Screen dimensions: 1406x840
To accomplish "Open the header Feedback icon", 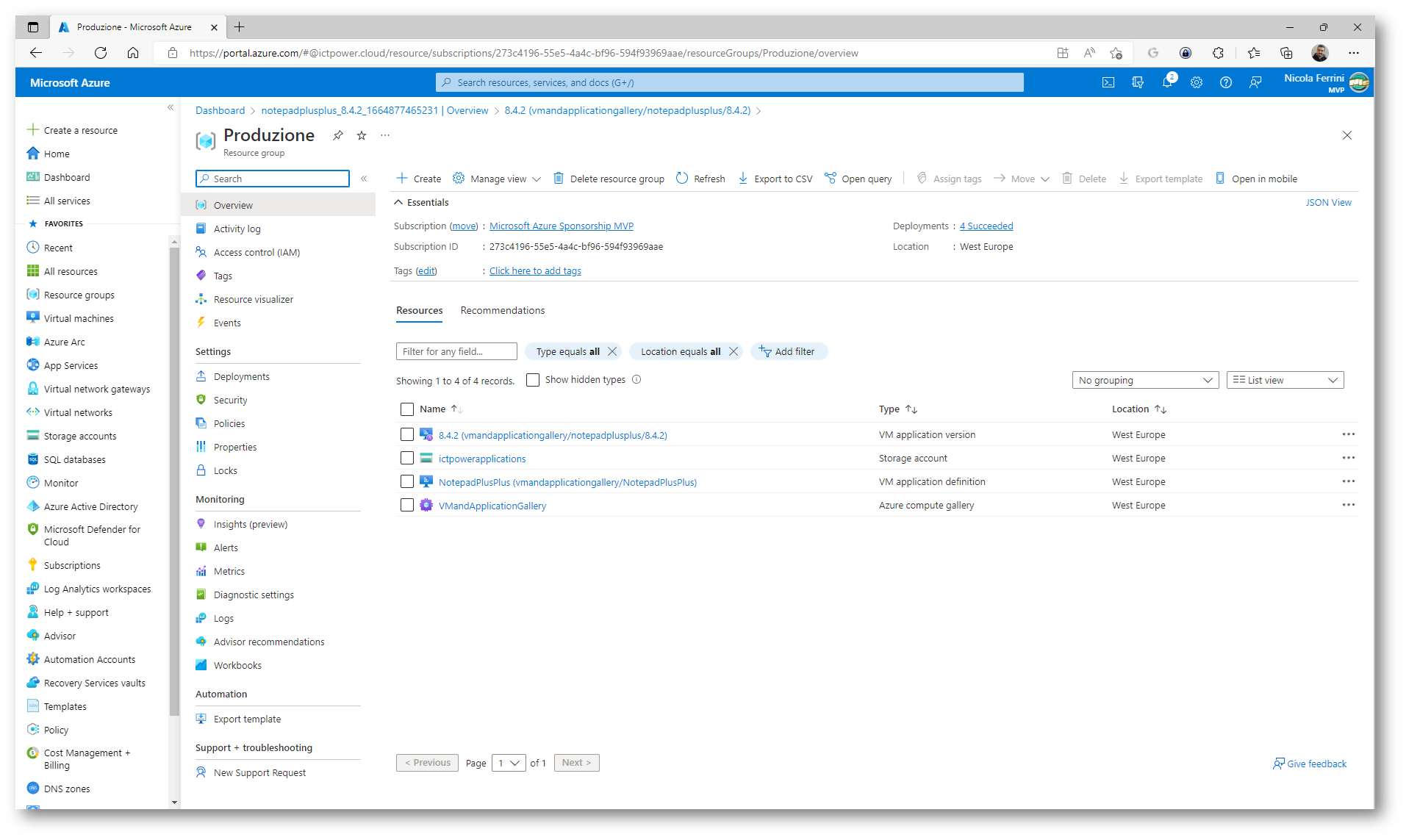I will click(x=1255, y=82).
